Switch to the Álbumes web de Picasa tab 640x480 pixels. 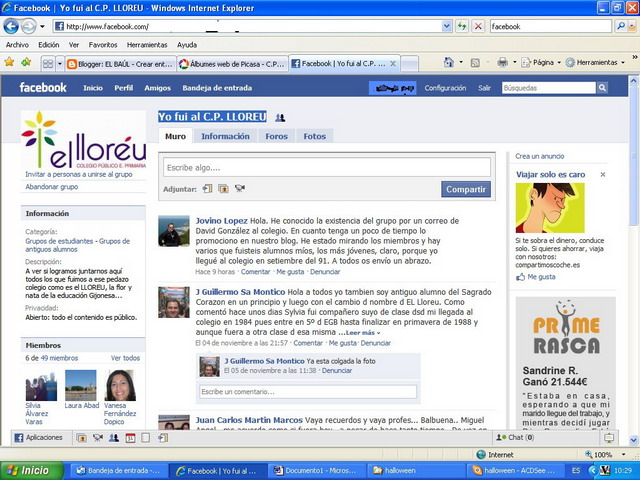click(232, 64)
